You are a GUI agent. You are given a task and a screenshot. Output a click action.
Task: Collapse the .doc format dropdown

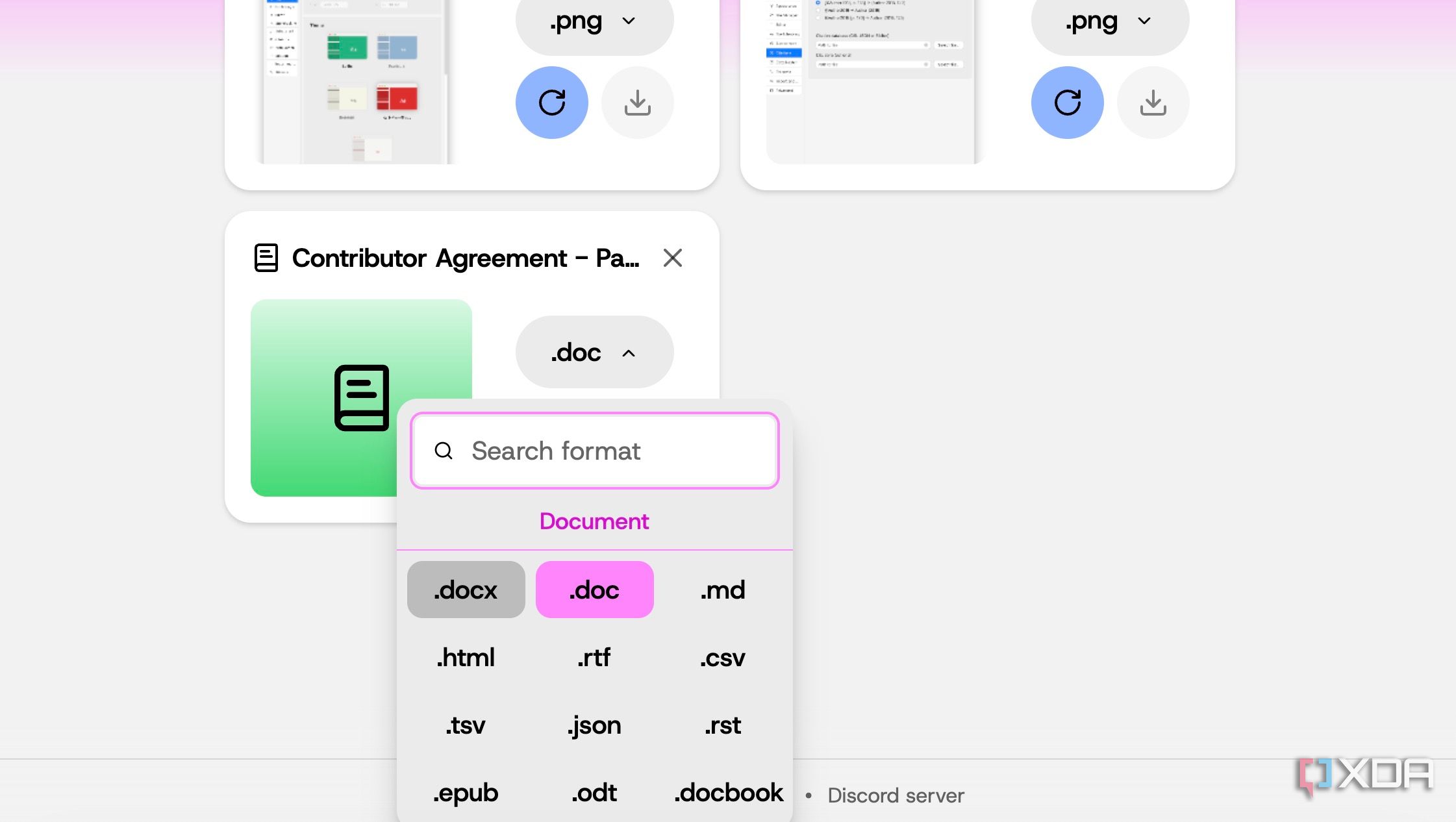594,353
